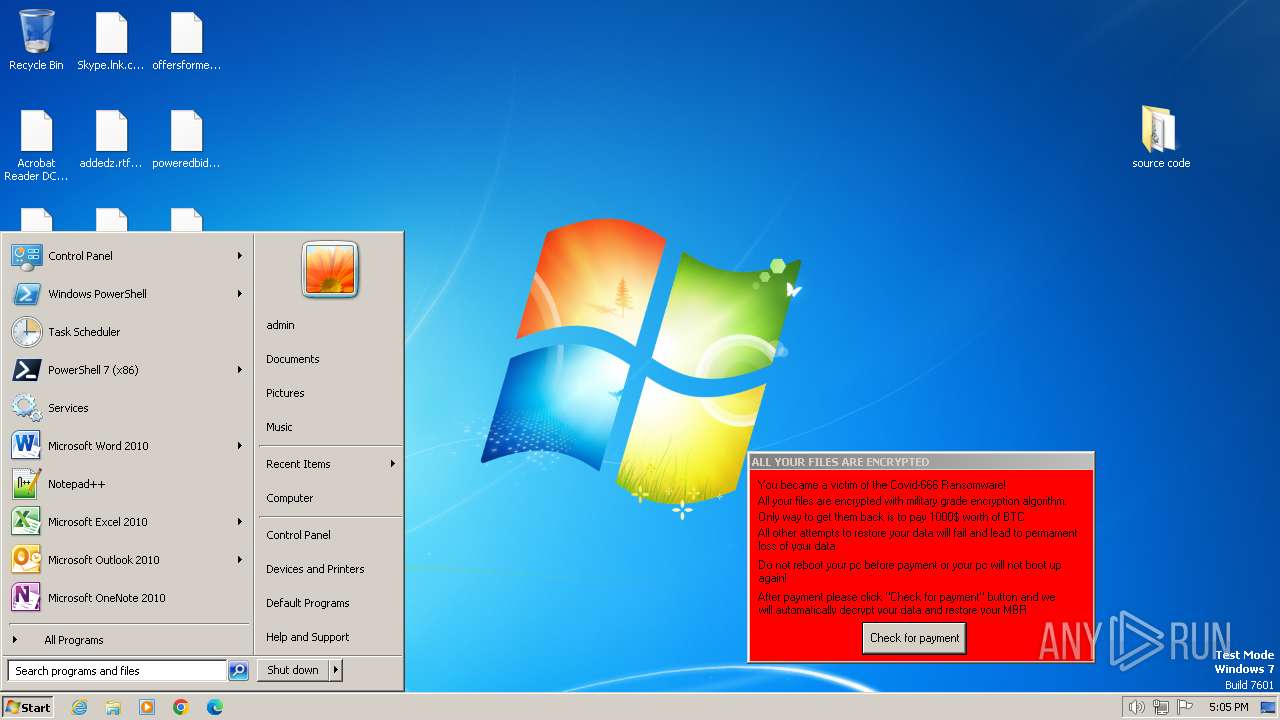Expand the Microsoft Word 2010 recent files arrow
The width and height of the screenshot is (1280, 720).
(240, 446)
